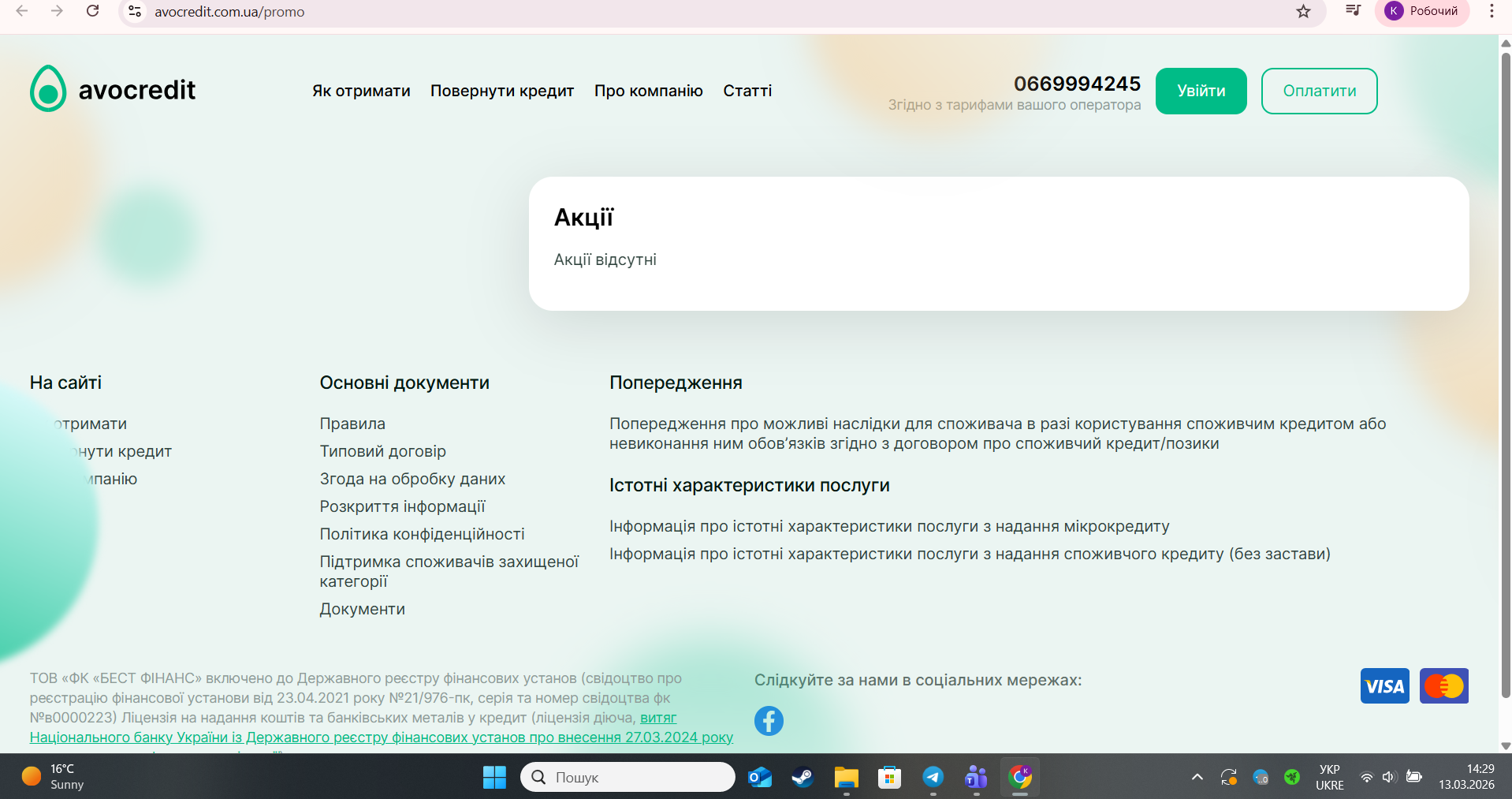Click the speaker volume tray icon

1389,777
